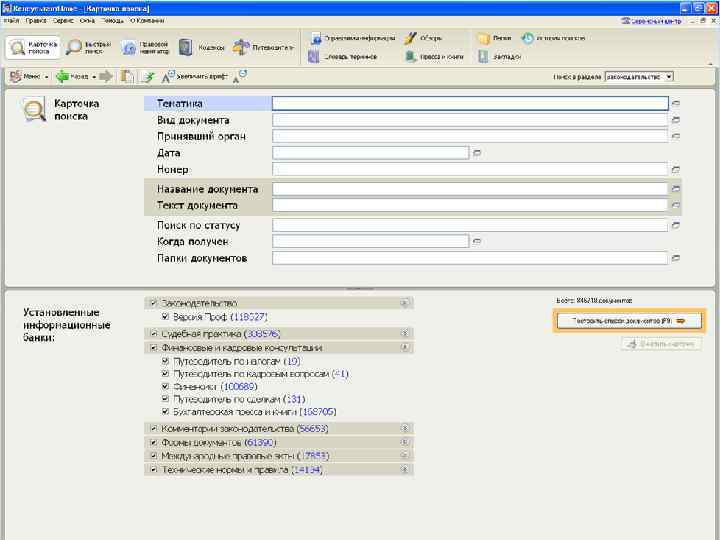Open Быстрый поиск quick search
The width and height of the screenshot is (720, 540).
click(x=89, y=47)
